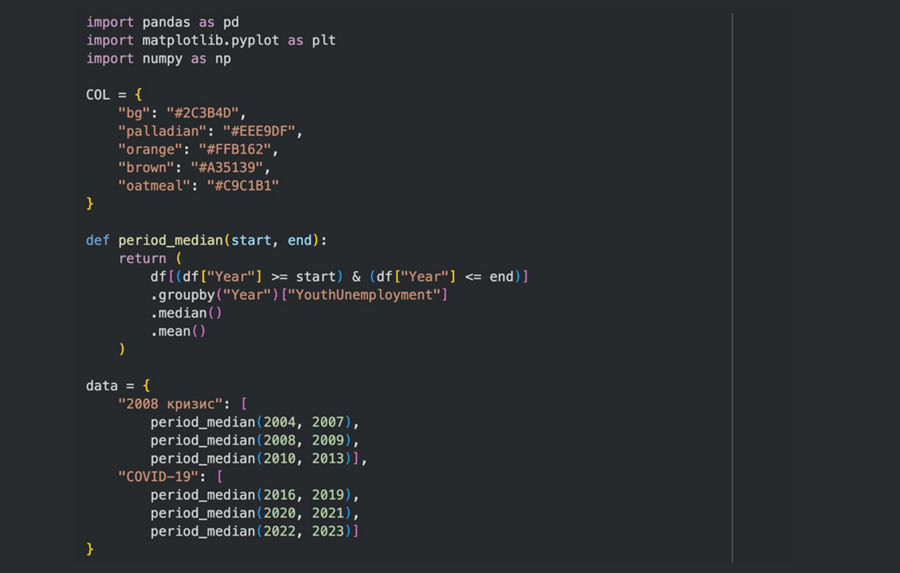Image resolution: width=900 pixels, height=573 pixels.
Task: Click the return keyword
Action: click(142, 258)
